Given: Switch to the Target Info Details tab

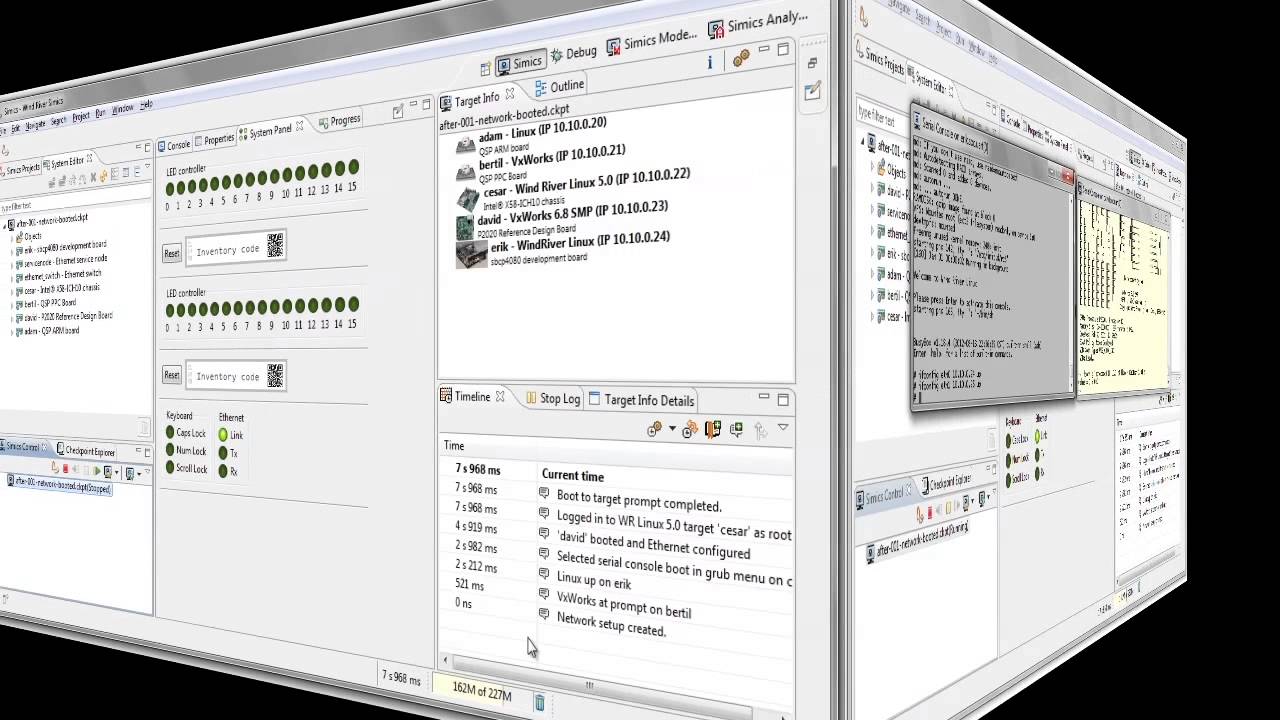Looking at the screenshot, I should pos(641,400).
